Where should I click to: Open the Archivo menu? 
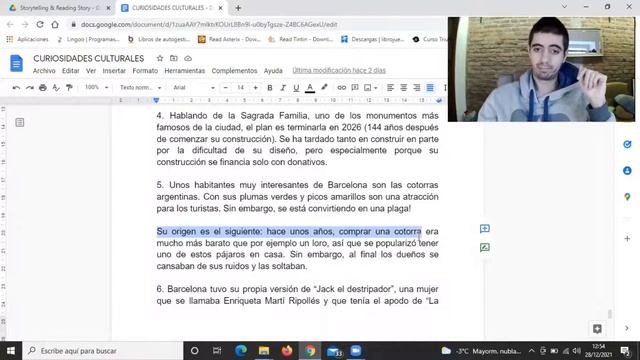click(x=44, y=71)
